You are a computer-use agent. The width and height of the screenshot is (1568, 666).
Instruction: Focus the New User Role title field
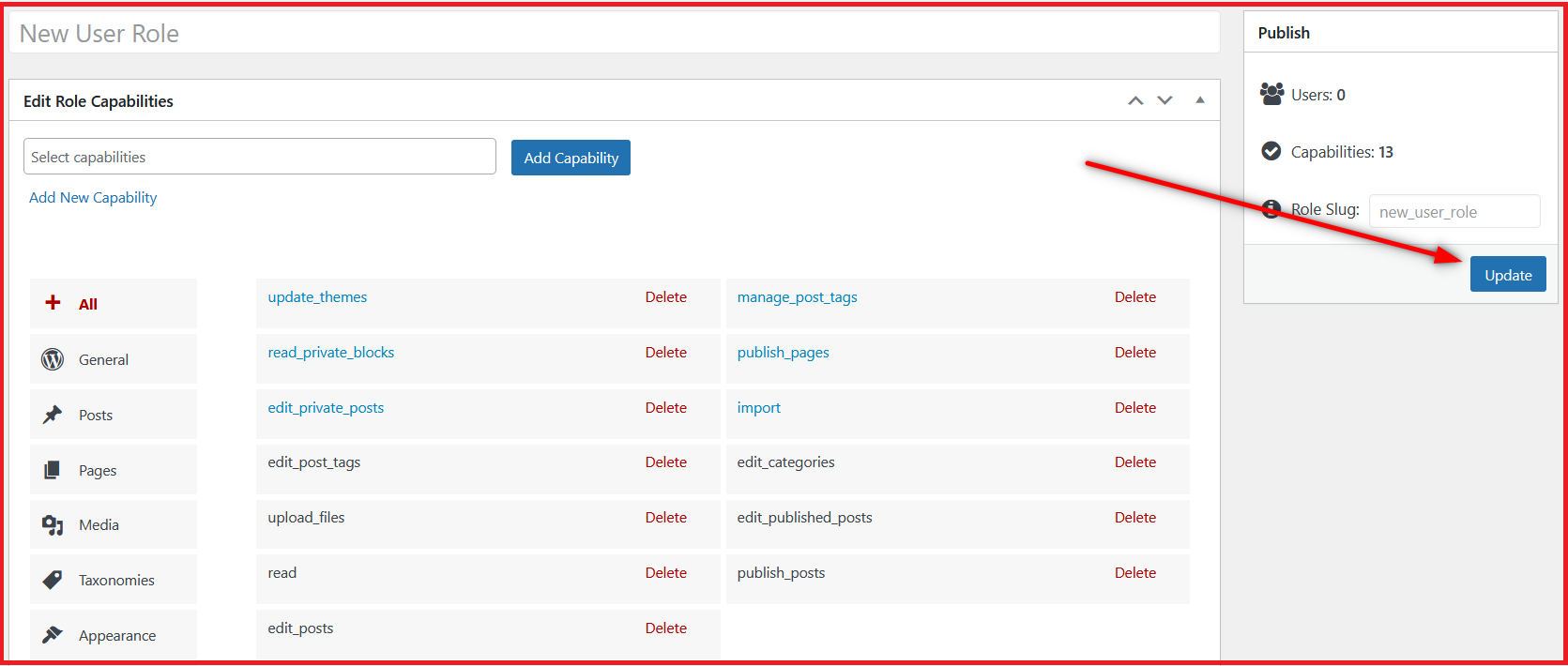[614, 34]
